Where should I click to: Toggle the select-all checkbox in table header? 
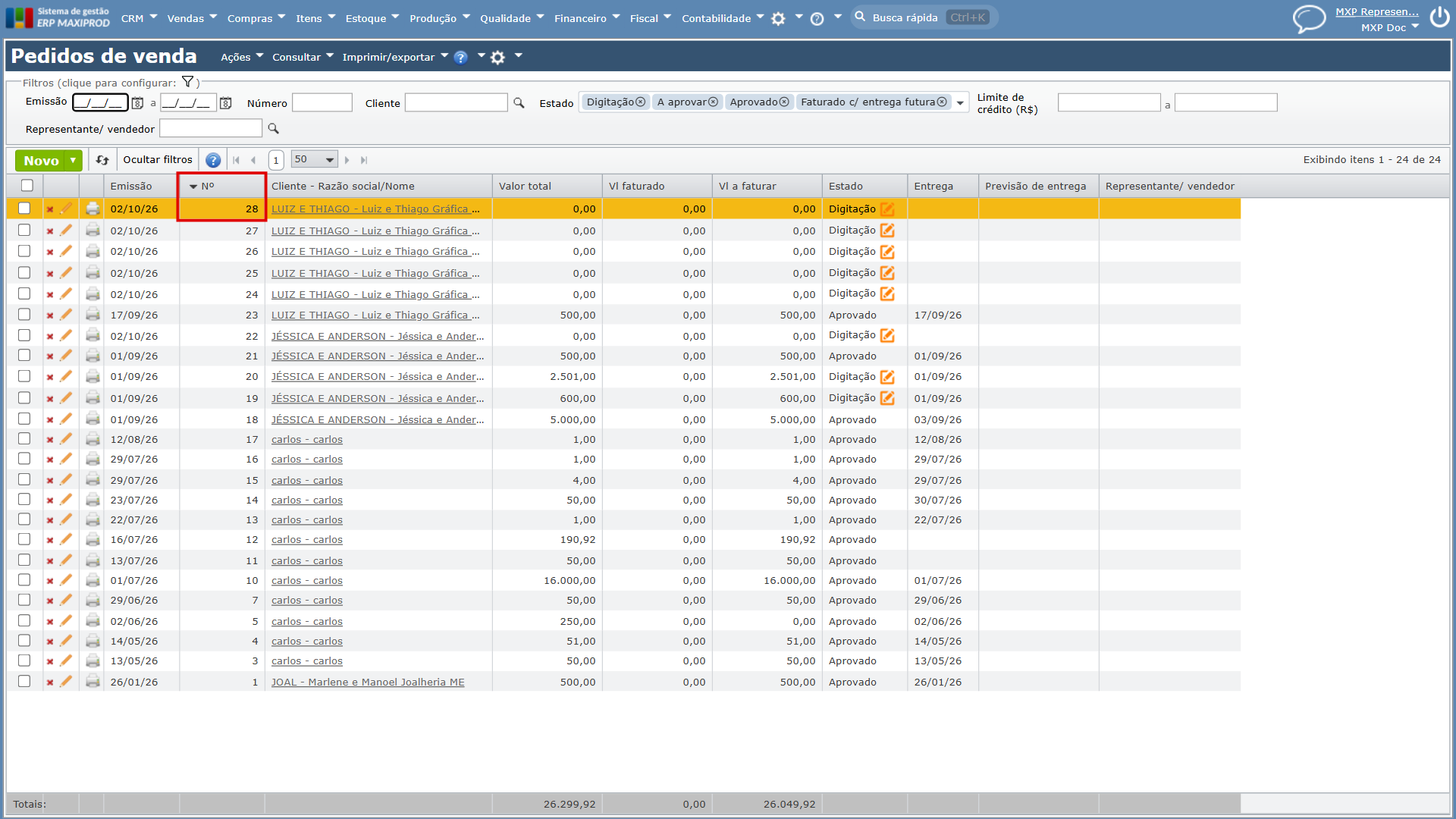pos(27,186)
